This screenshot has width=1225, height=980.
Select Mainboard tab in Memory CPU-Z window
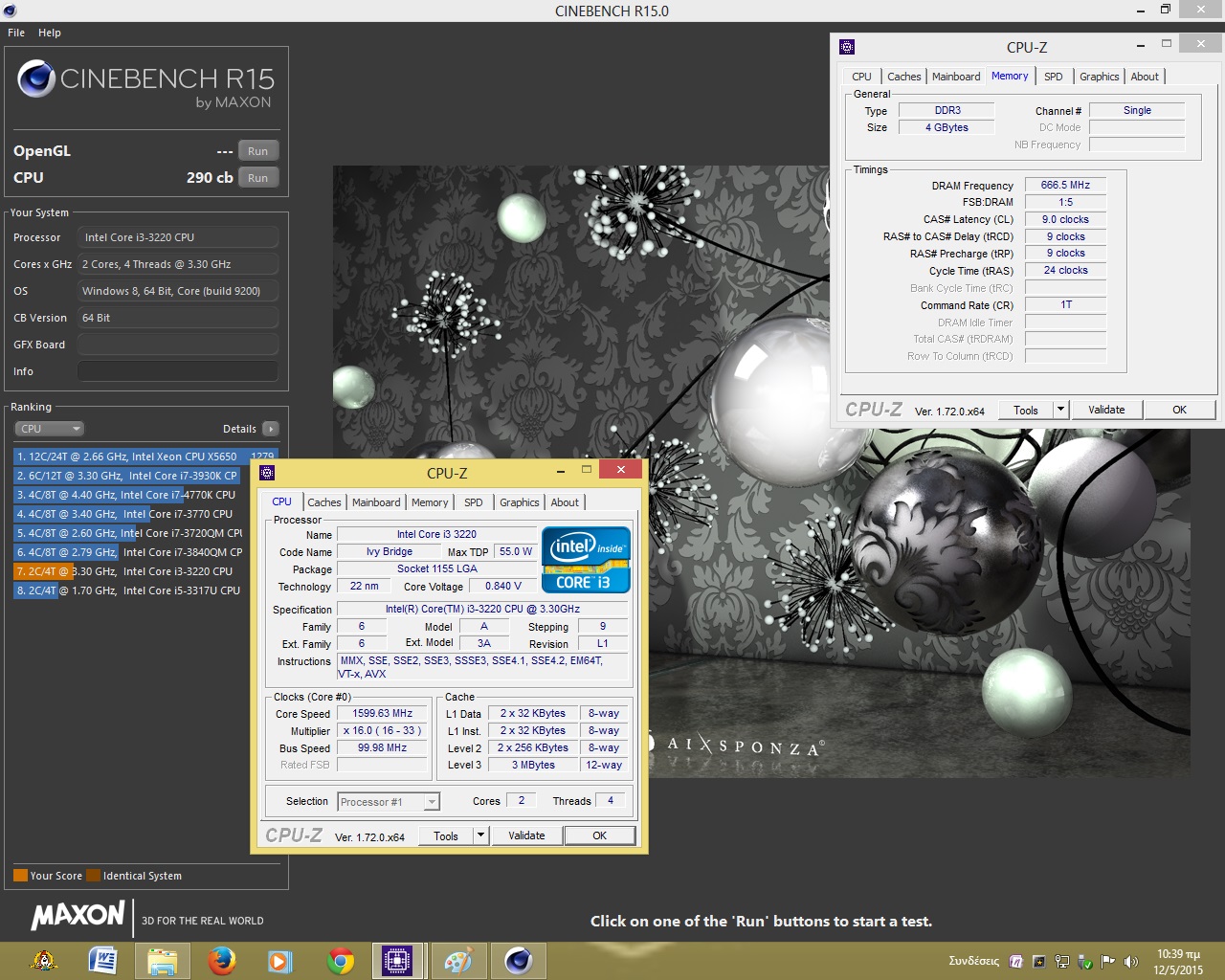pyautogui.click(x=956, y=77)
